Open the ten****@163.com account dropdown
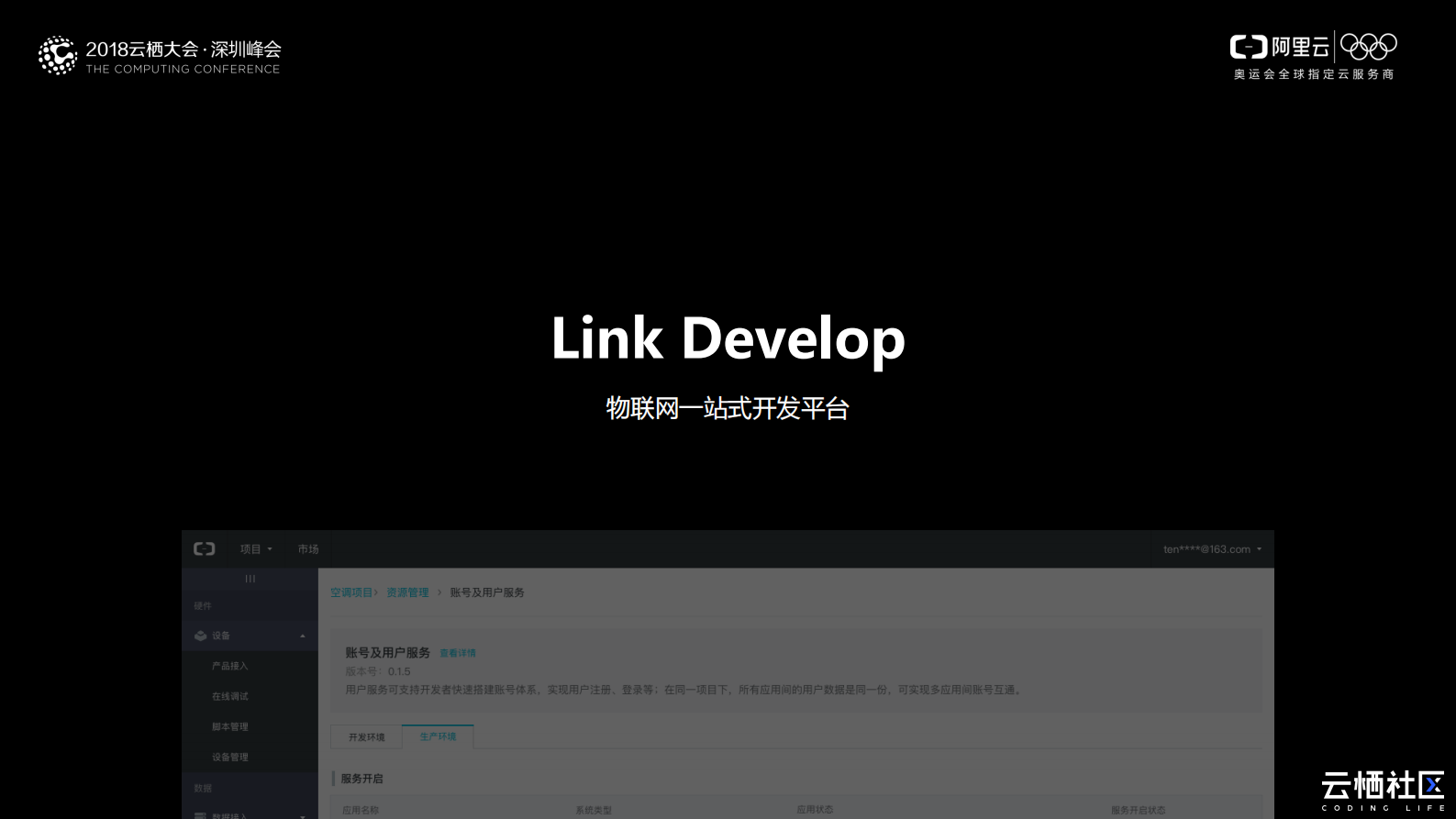The height and width of the screenshot is (819, 1456). (1213, 549)
